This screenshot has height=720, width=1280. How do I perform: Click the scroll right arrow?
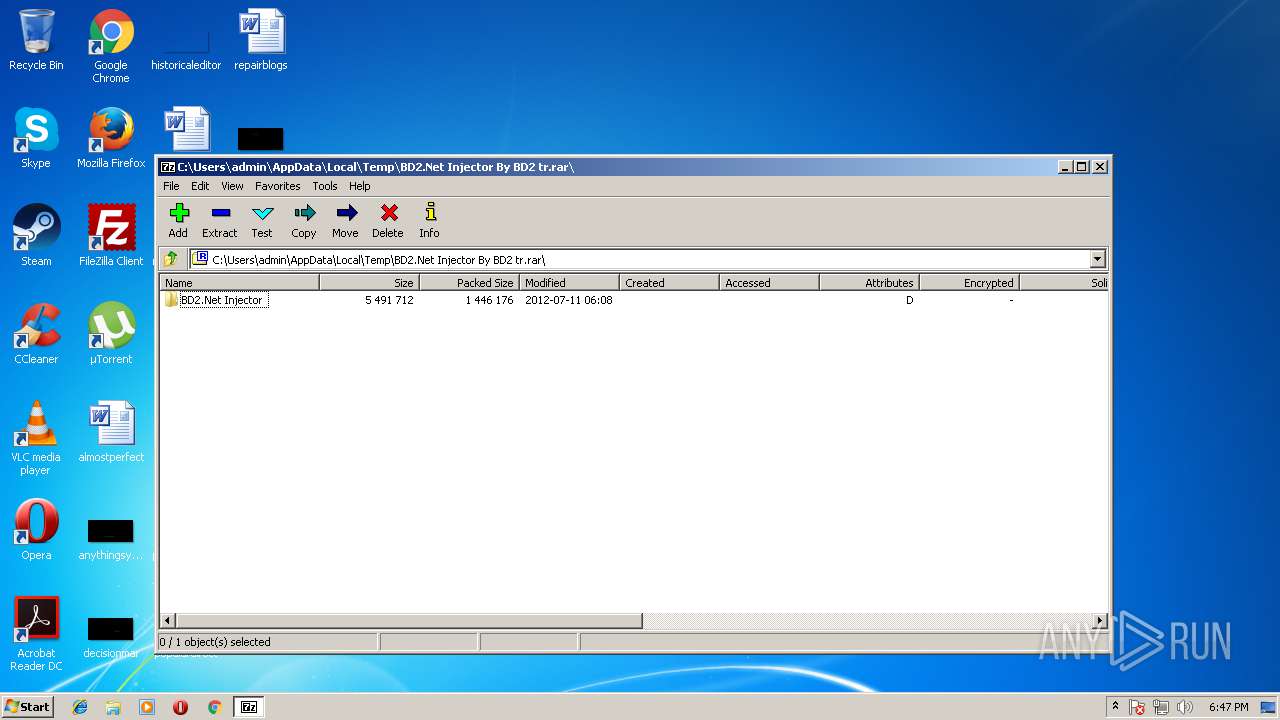1101,621
